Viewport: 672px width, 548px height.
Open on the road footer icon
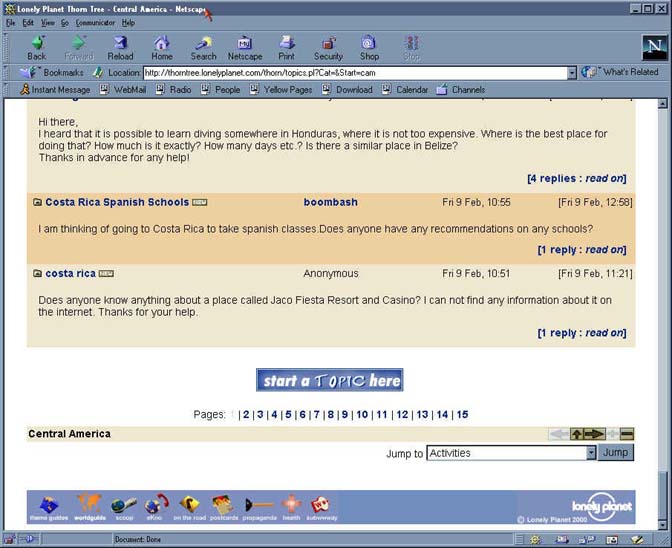pos(189,508)
